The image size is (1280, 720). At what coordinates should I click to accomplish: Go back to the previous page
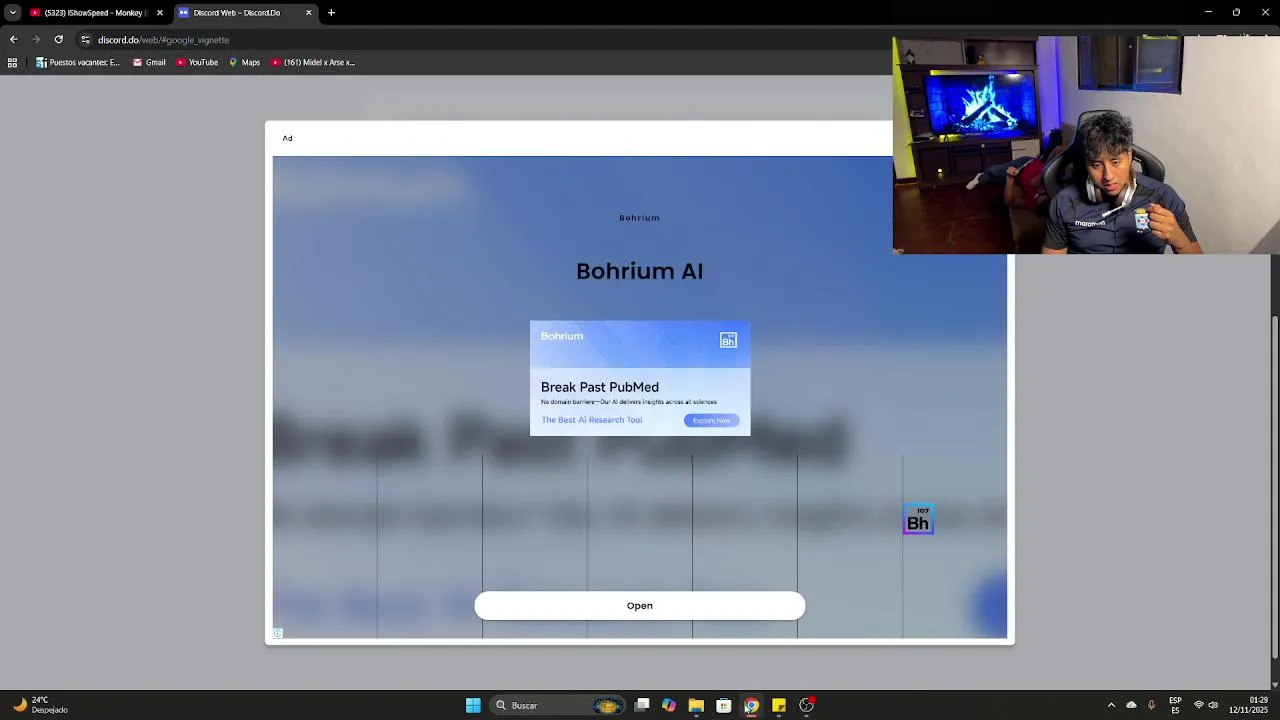(x=13, y=39)
